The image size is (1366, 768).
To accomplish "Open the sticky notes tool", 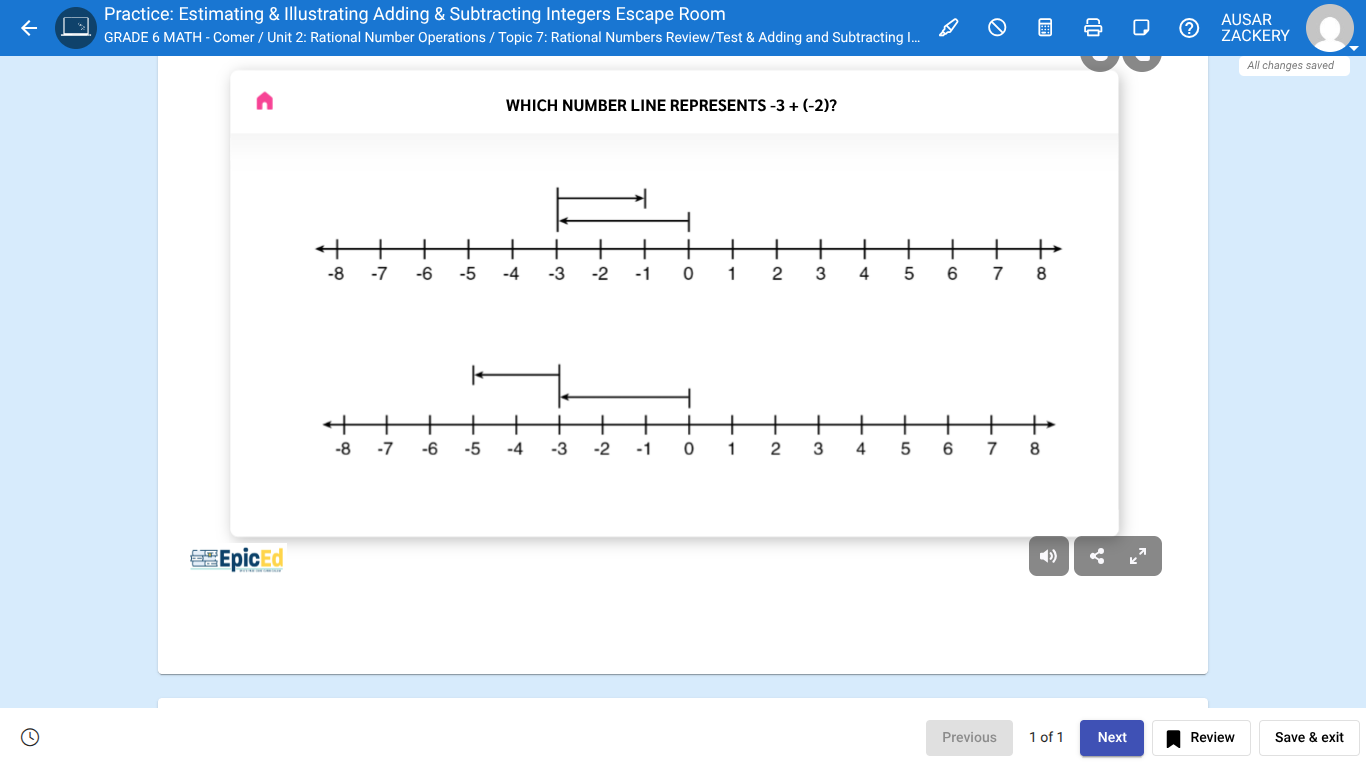I will pyautogui.click(x=1141, y=27).
